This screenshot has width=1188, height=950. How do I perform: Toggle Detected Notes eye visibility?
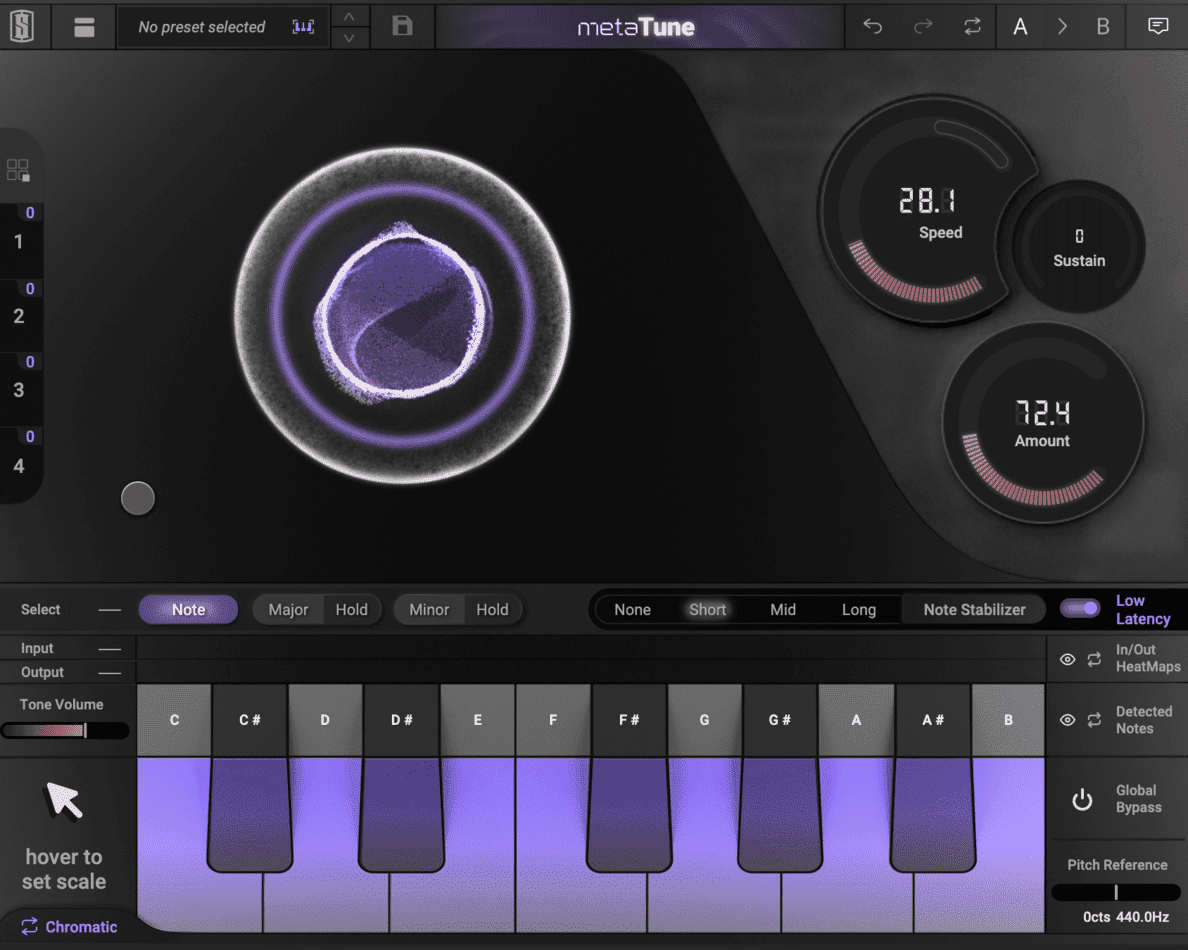click(1068, 720)
